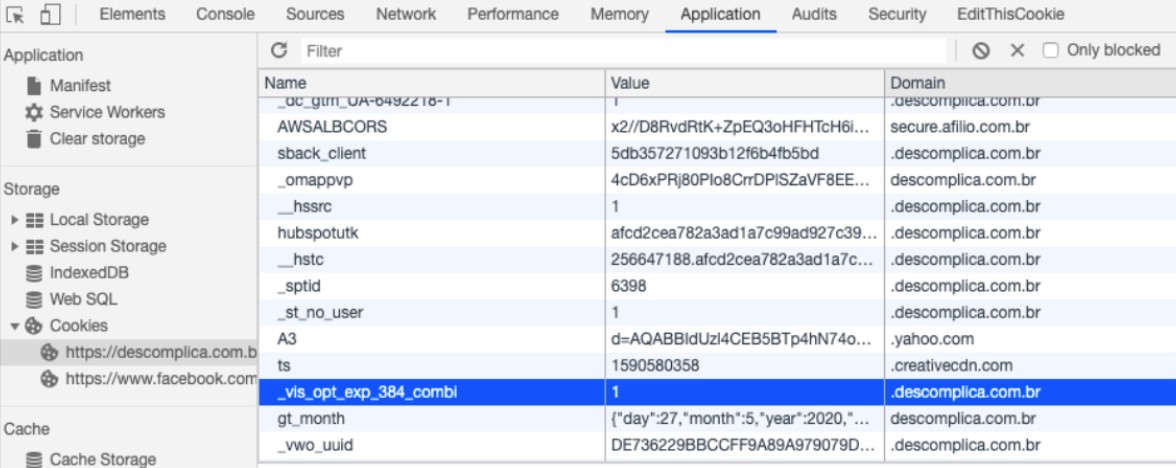Select the Application tab
Image resolution: width=1176 pixels, height=468 pixels.
[721, 14]
